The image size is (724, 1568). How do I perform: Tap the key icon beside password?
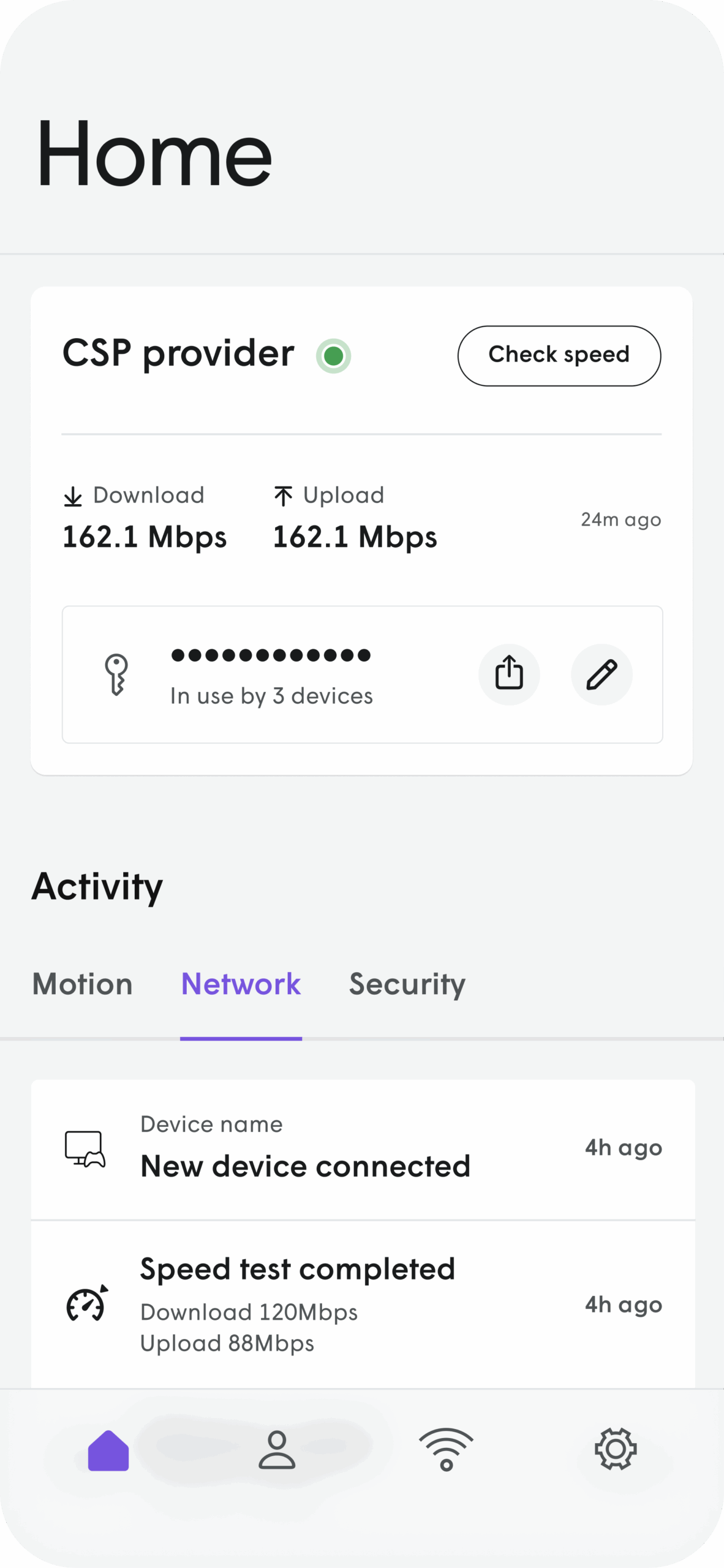coord(116,674)
